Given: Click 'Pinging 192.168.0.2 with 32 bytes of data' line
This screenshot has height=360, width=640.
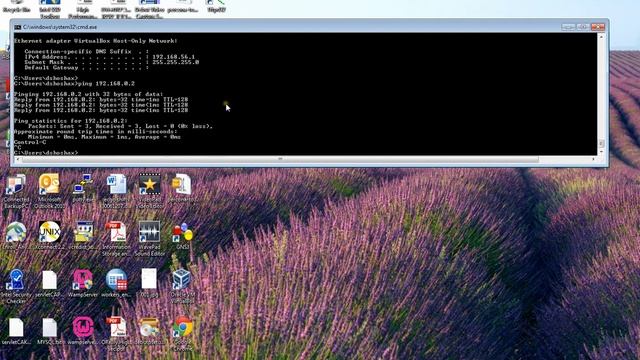Looking at the screenshot, I should 89,94.
